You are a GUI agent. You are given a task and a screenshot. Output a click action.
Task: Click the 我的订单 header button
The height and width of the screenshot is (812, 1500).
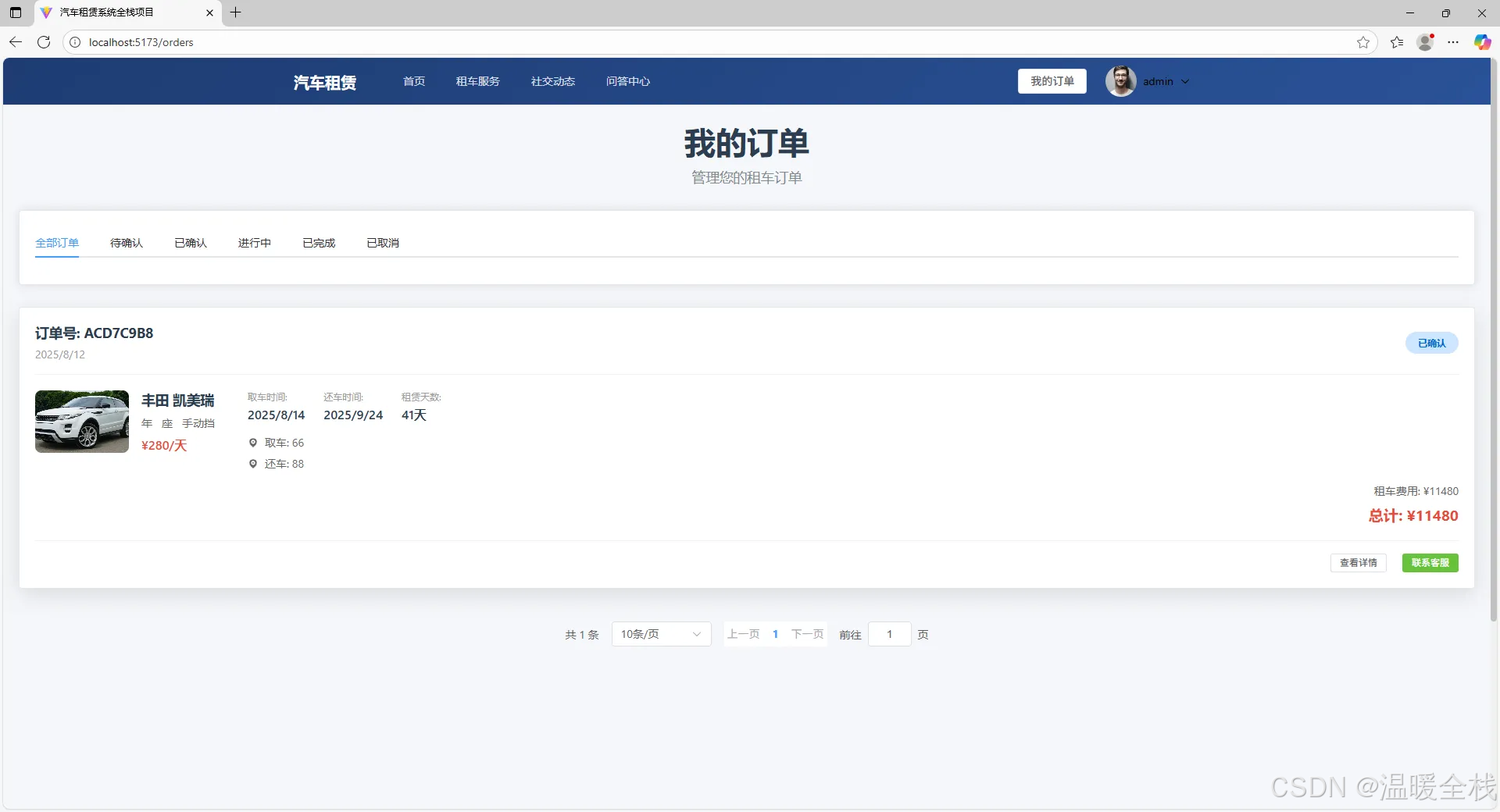[x=1052, y=81]
